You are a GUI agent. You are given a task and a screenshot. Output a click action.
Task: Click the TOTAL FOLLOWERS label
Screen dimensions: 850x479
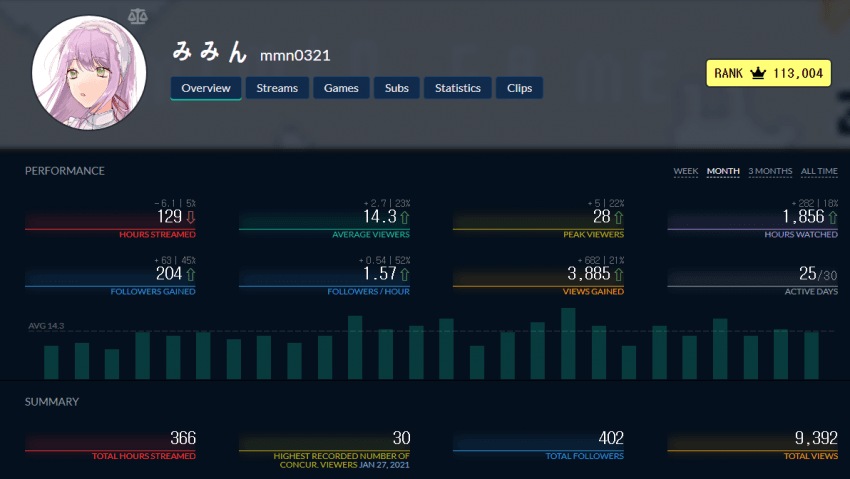pos(584,456)
